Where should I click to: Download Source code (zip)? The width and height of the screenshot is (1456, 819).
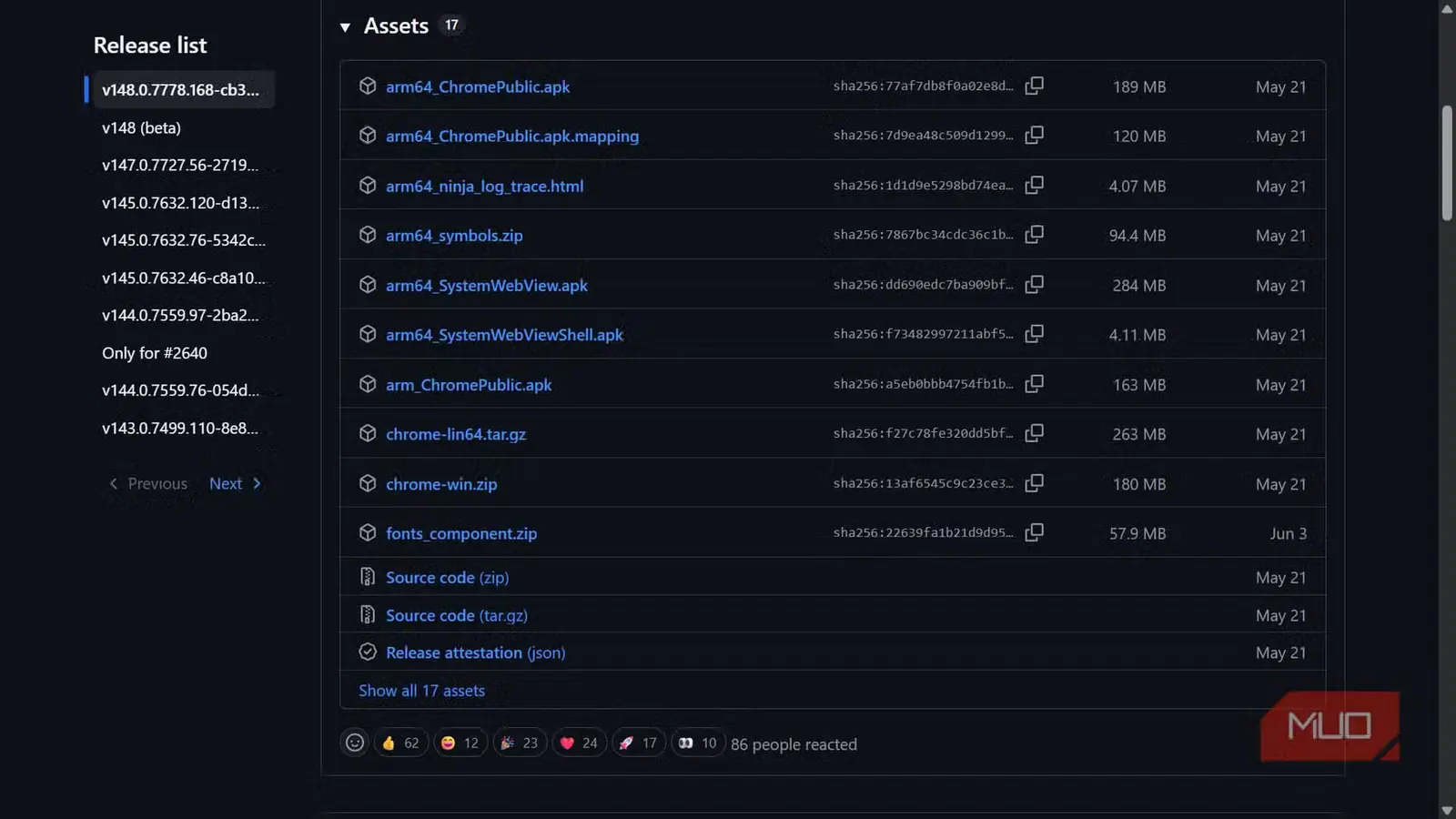click(x=447, y=578)
